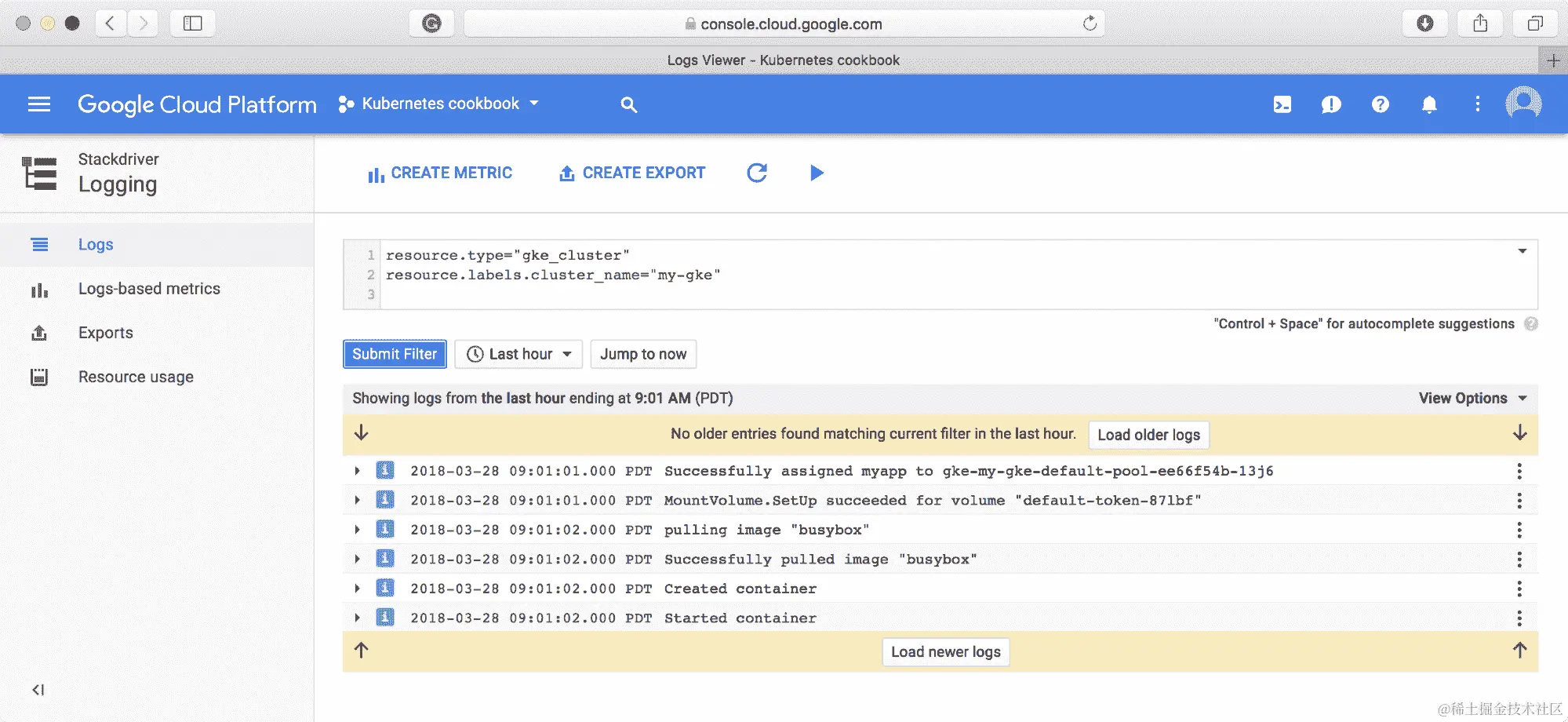Collapse the side navigation panel
1568x722 pixels.
(x=38, y=690)
